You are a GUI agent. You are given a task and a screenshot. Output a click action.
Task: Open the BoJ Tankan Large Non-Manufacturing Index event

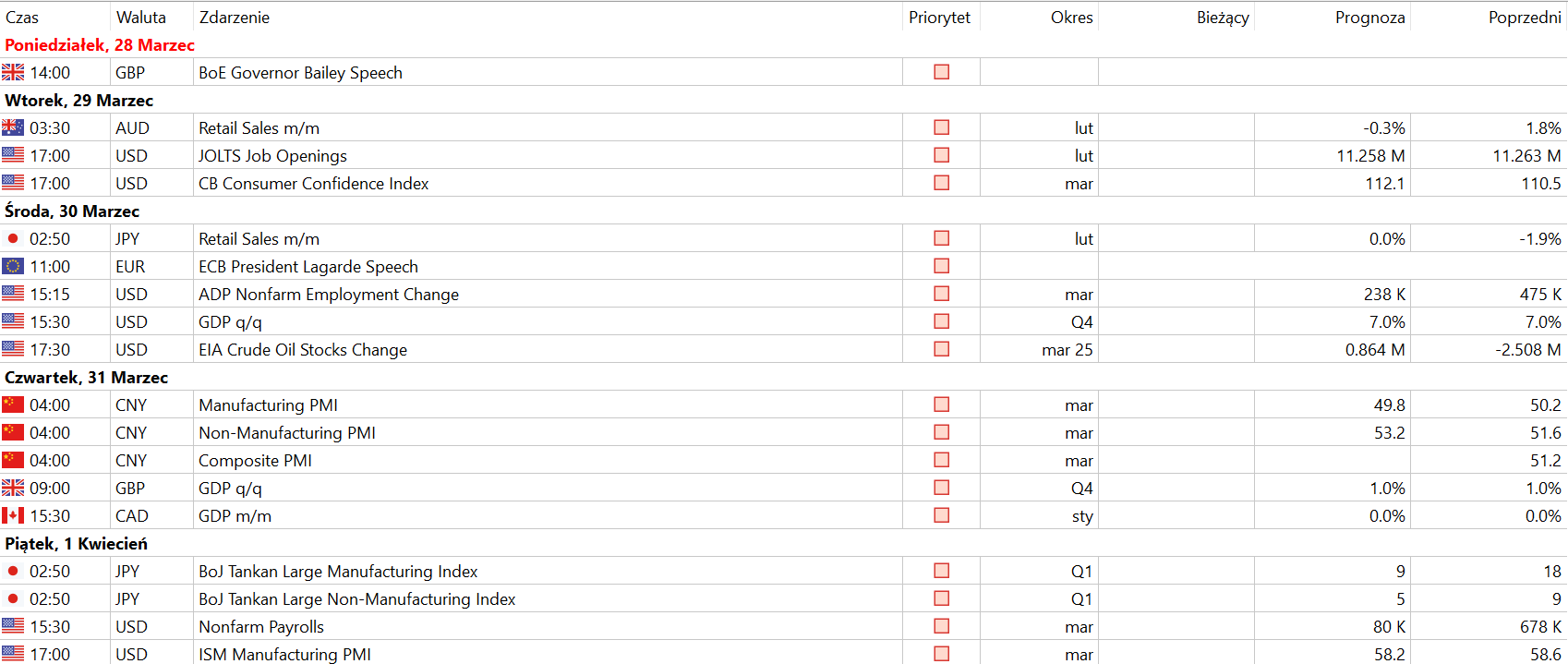[x=357, y=598]
